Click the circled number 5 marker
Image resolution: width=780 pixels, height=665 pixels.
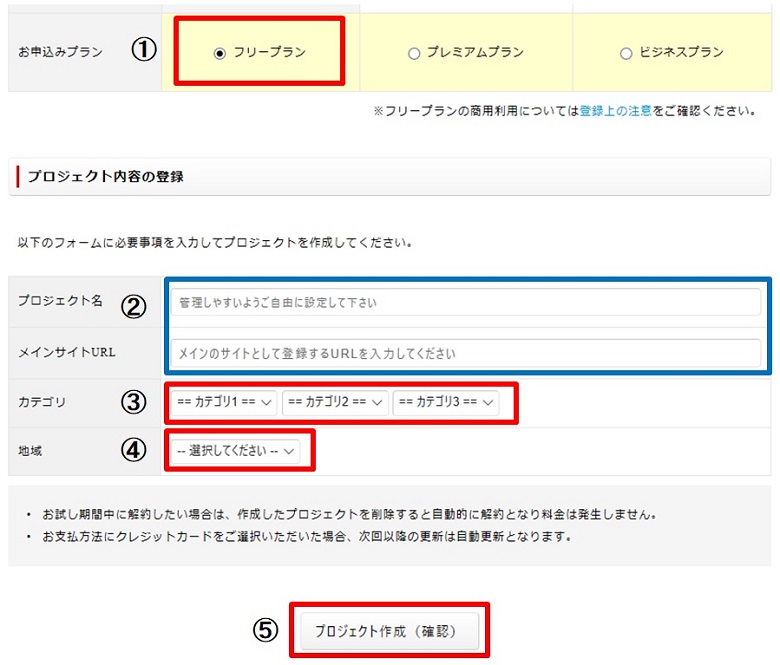(266, 631)
